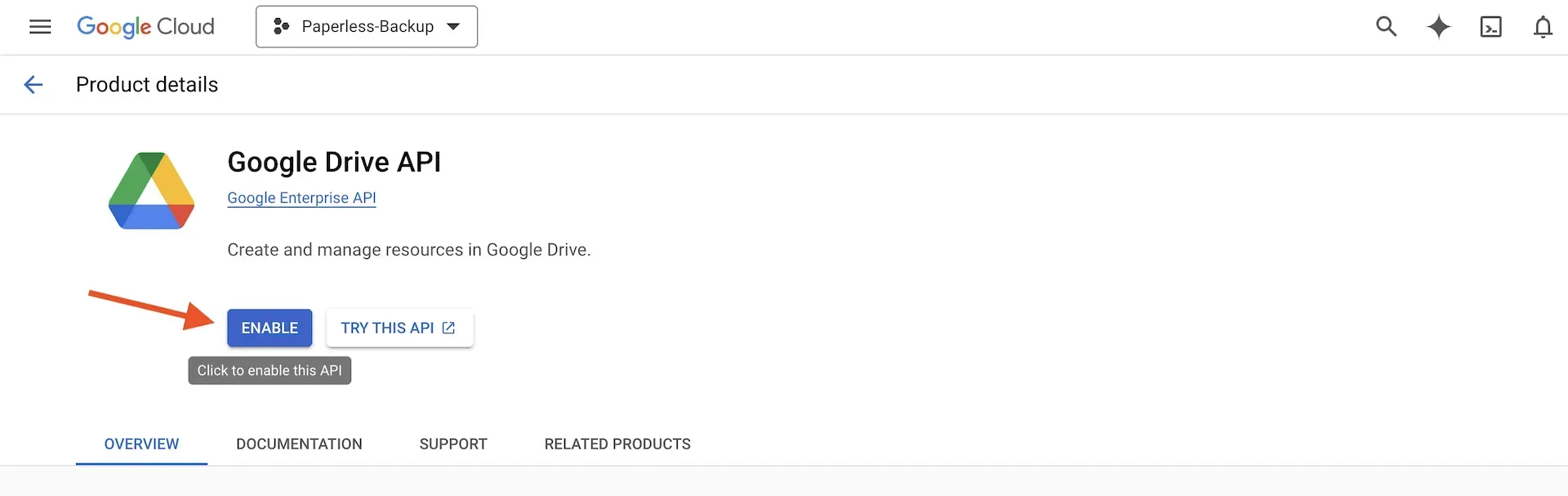Open the Google Enterprise API link
The width and height of the screenshot is (1568, 496).
click(x=301, y=198)
